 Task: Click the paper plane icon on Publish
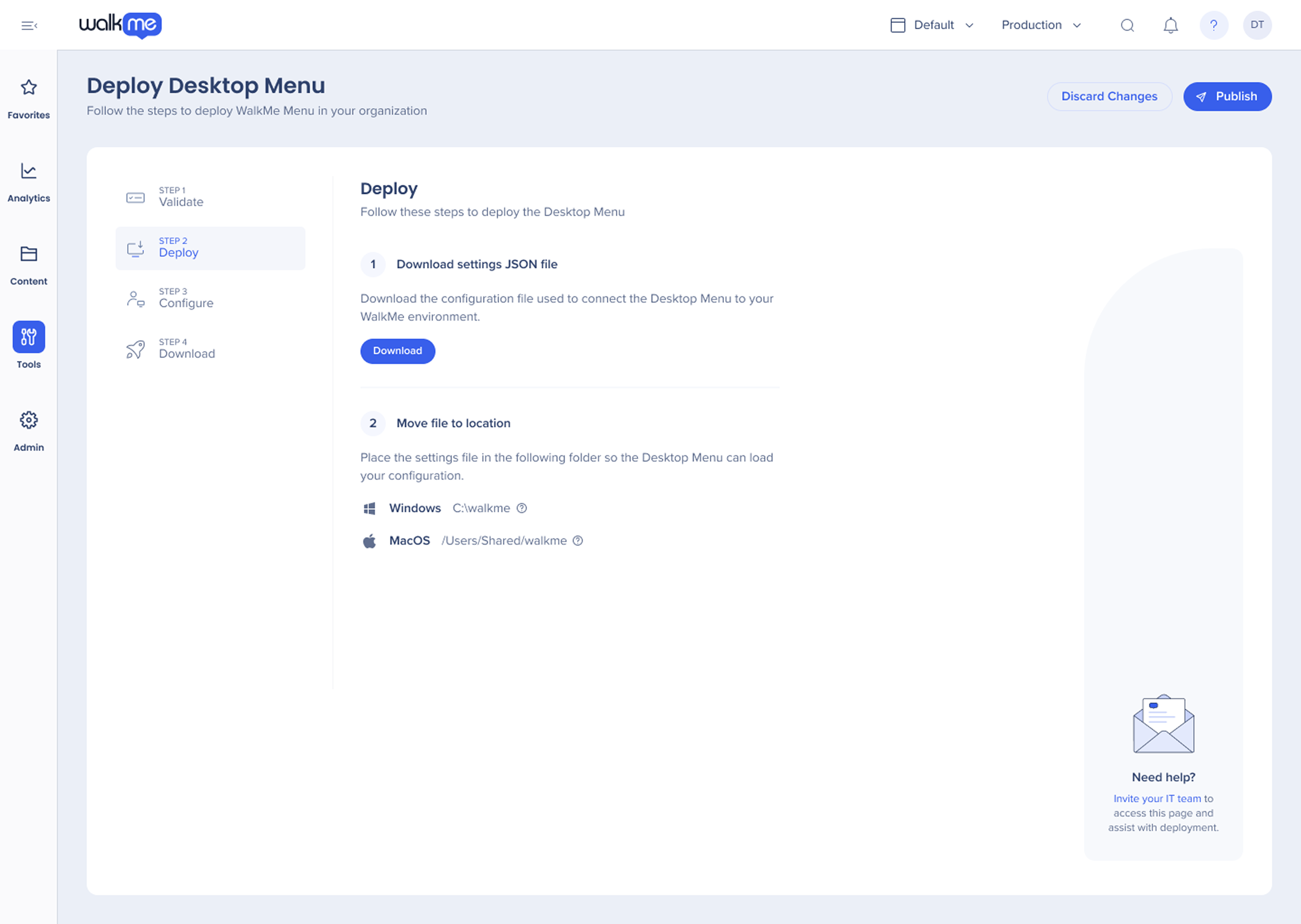coord(1201,97)
